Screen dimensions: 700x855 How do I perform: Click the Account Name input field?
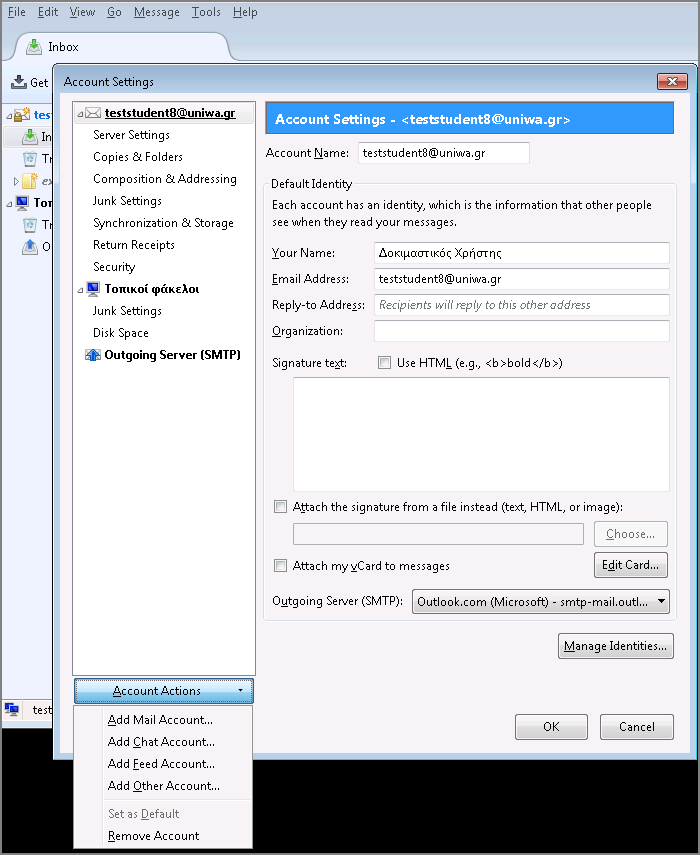(443, 153)
